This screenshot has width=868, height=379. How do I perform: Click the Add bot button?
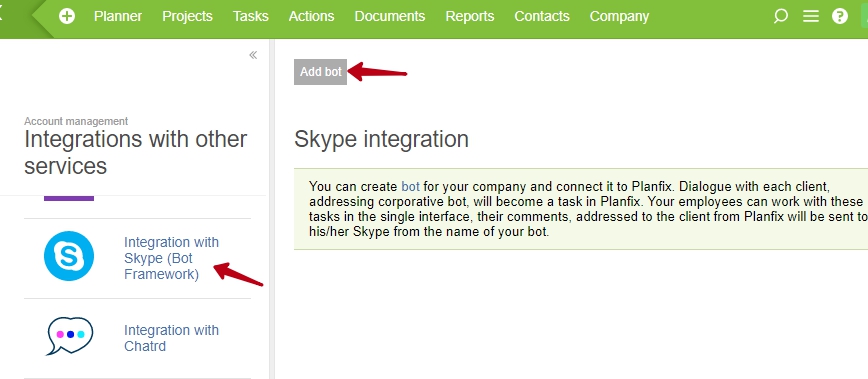(321, 72)
